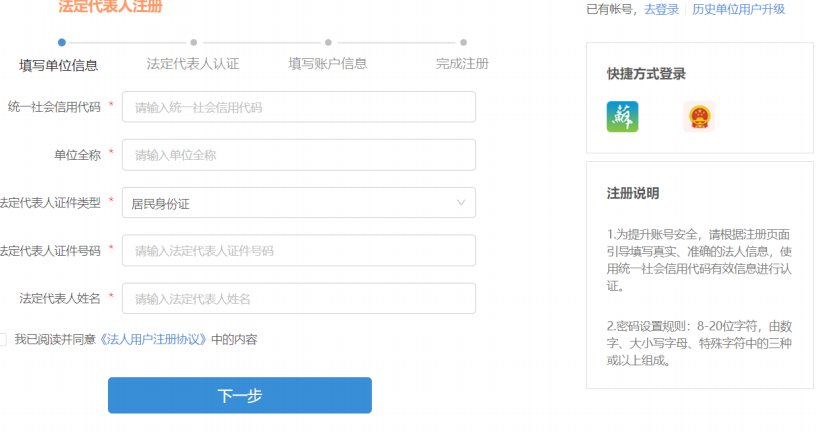The image size is (820, 442).
Task: Click the 法定代表人姓名 input box
Action: [298, 299]
